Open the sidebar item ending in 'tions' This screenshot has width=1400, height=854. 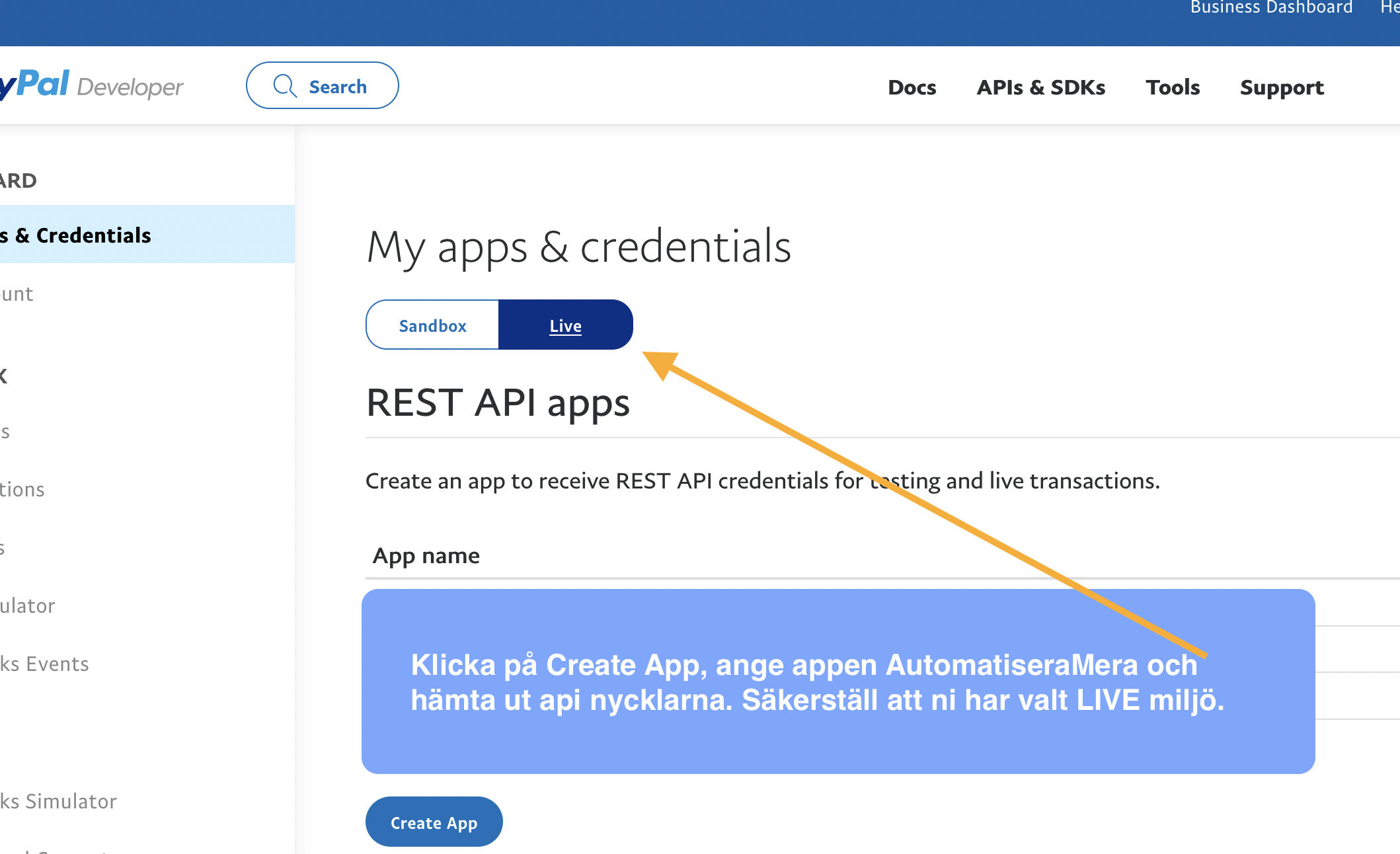[22, 489]
